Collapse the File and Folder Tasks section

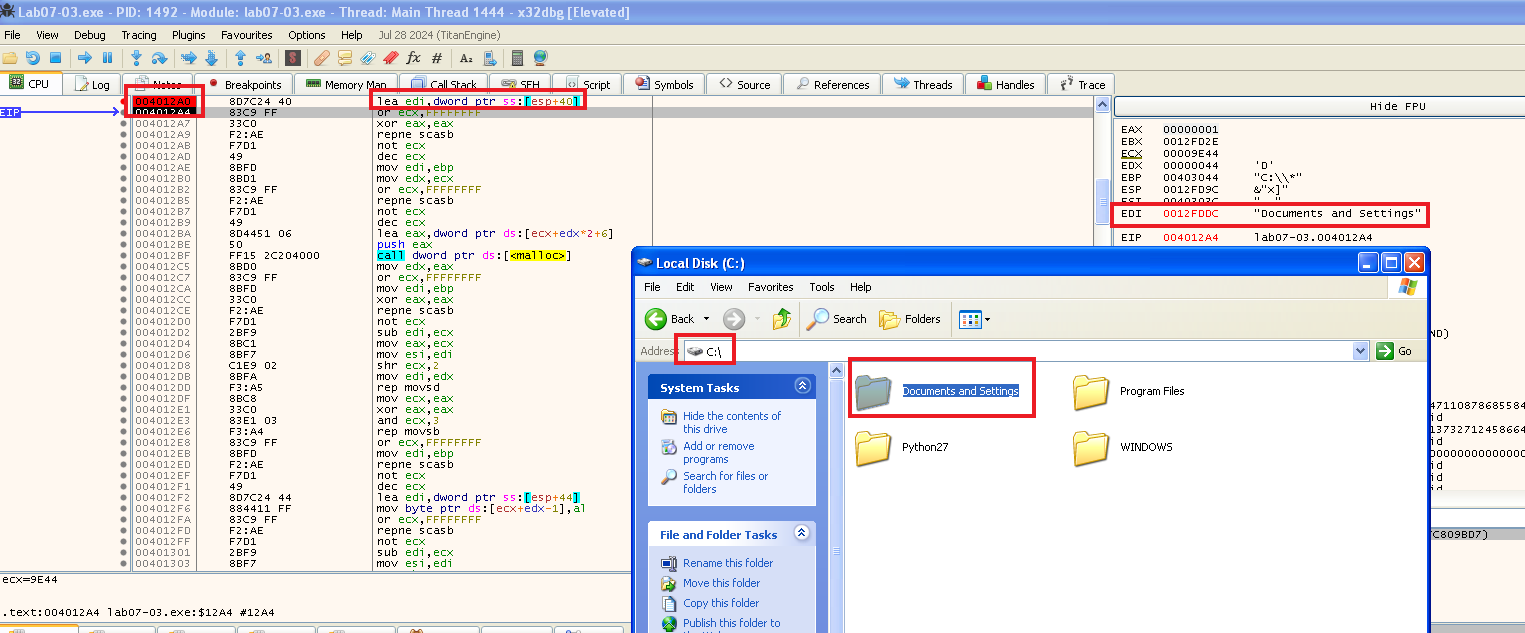tap(802, 534)
